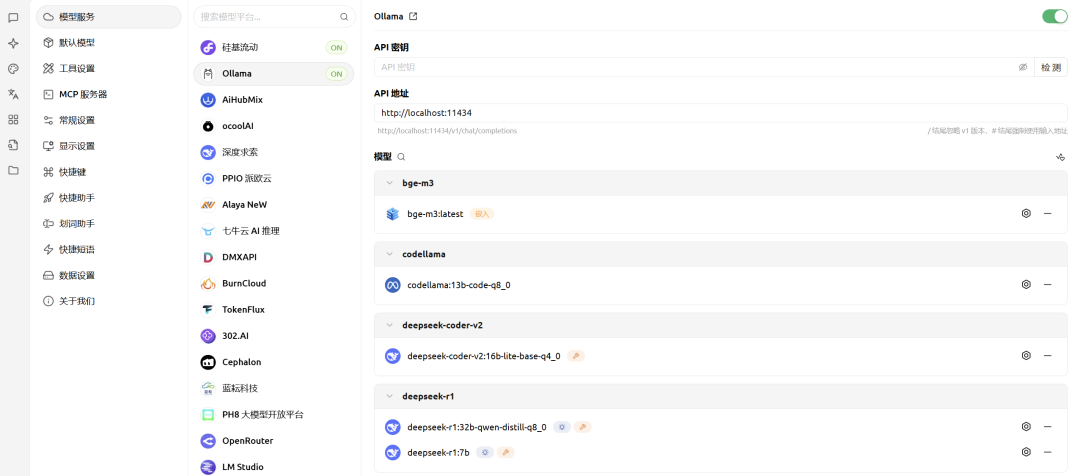
Task: Open settings gear for deepseek-coder-v2 model
Action: pos(1026,355)
